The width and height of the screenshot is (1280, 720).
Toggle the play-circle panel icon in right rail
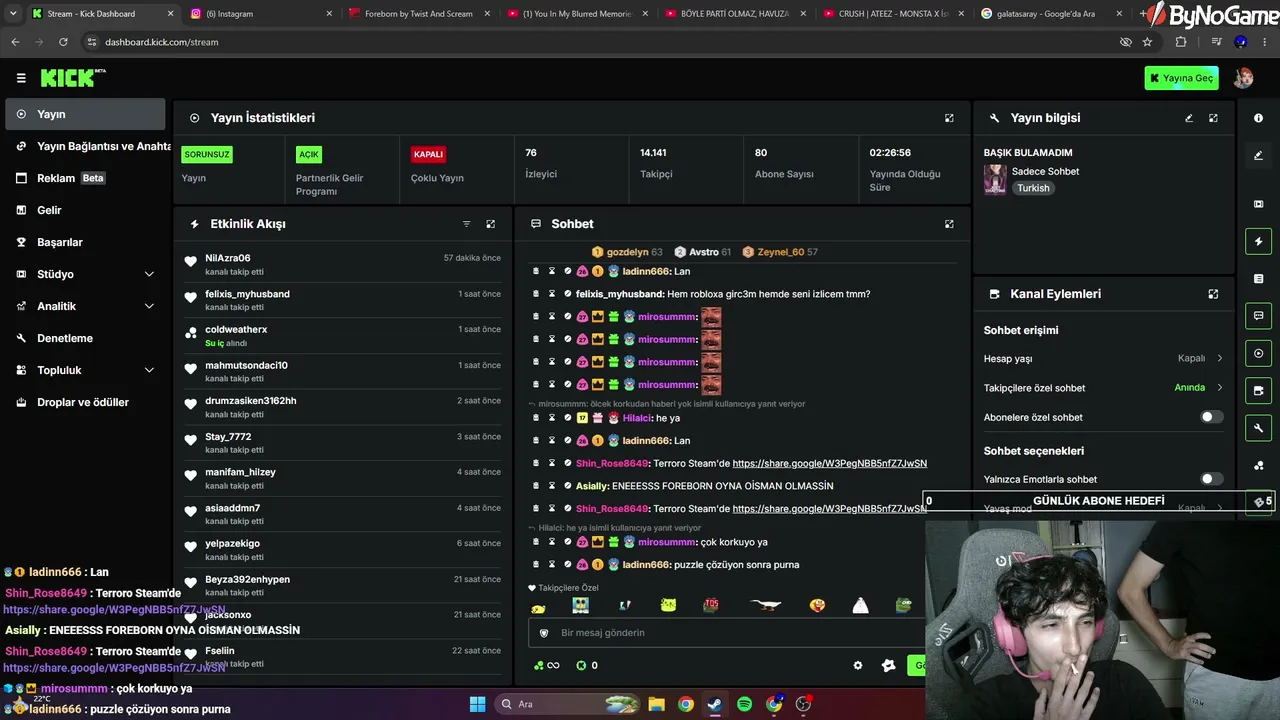[1258, 353]
